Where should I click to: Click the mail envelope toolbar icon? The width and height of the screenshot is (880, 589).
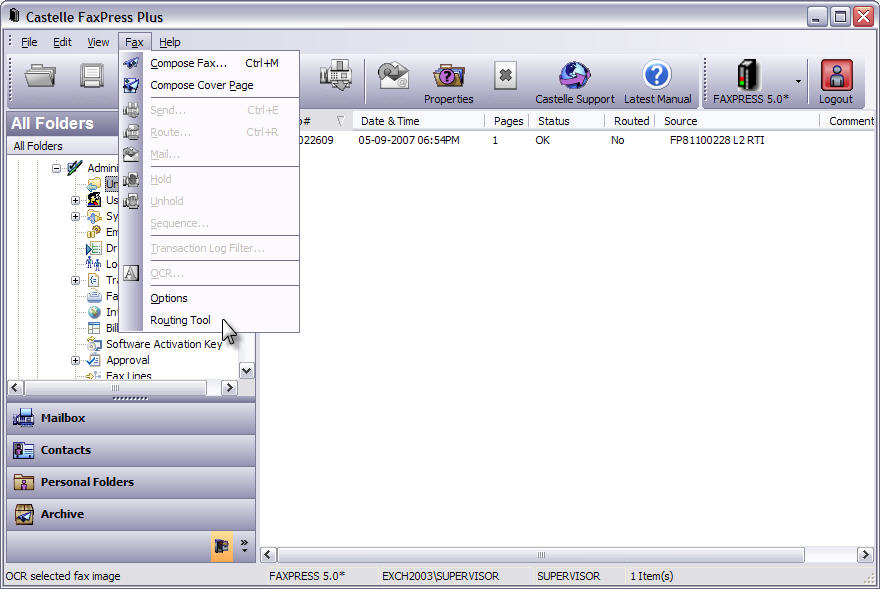393,76
